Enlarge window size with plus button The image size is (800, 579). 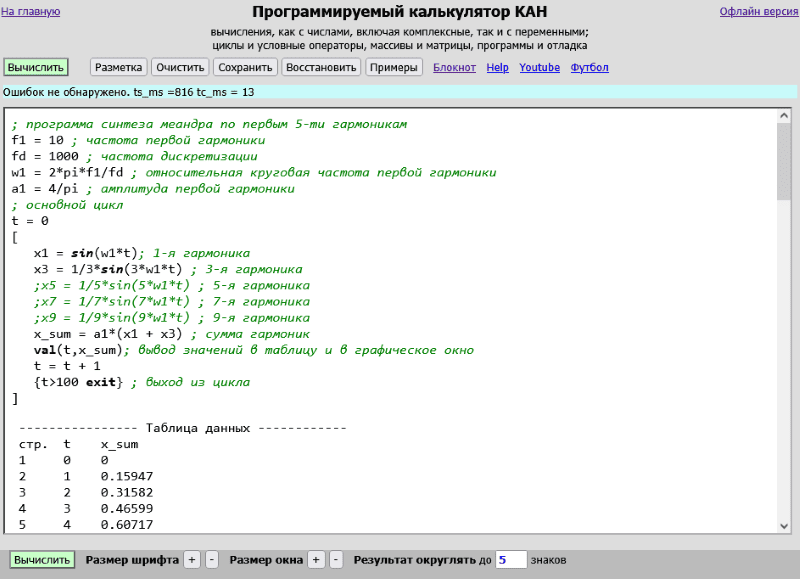(x=316, y=560)
